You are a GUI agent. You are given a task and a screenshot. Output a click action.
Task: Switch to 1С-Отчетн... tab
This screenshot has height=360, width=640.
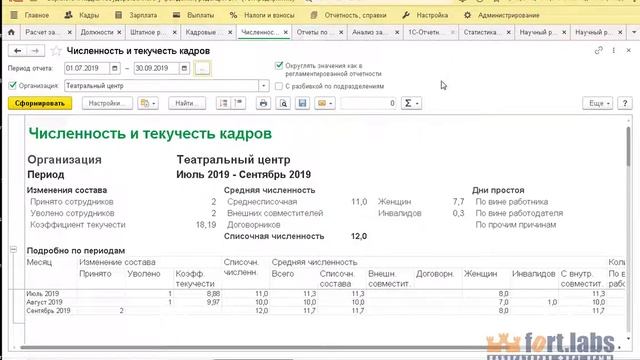coord(424,32)
